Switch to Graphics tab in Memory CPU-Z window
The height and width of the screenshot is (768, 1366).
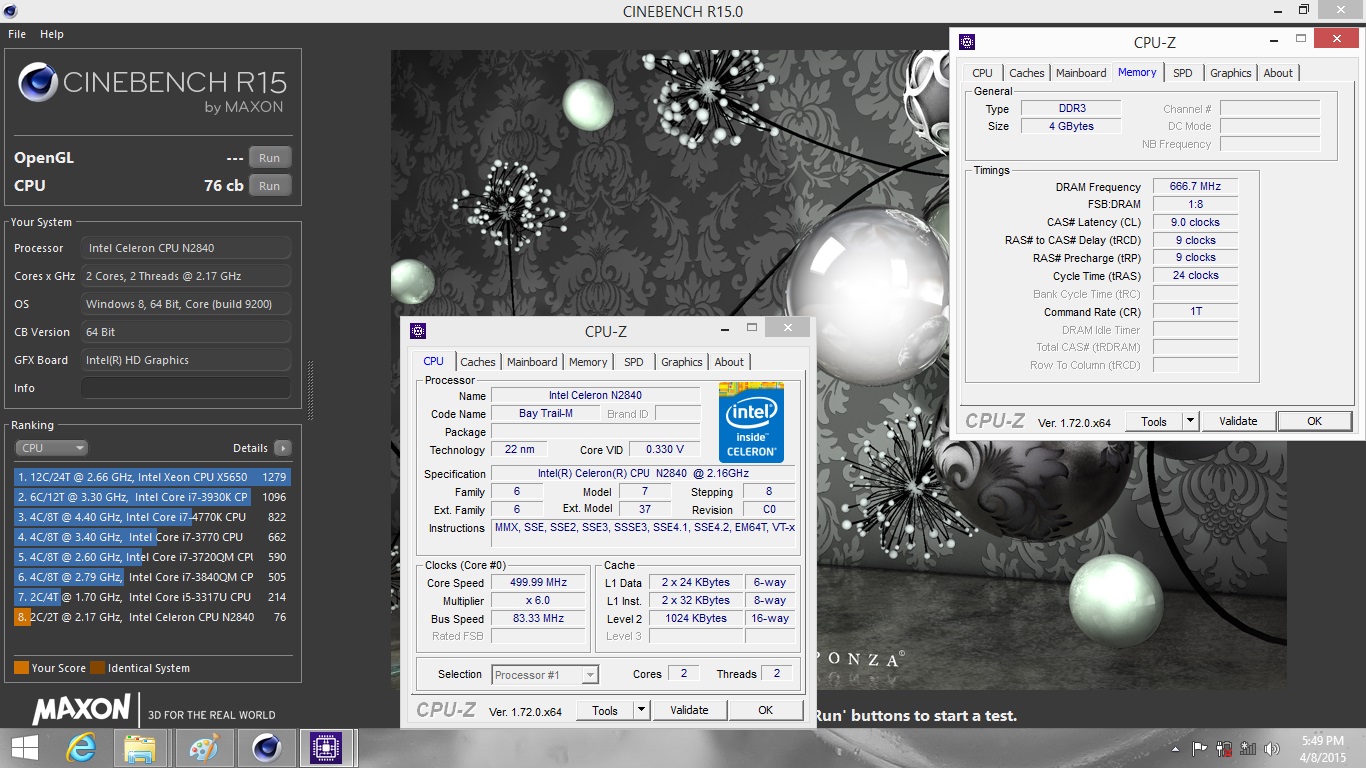click(x=1231, y=73)
